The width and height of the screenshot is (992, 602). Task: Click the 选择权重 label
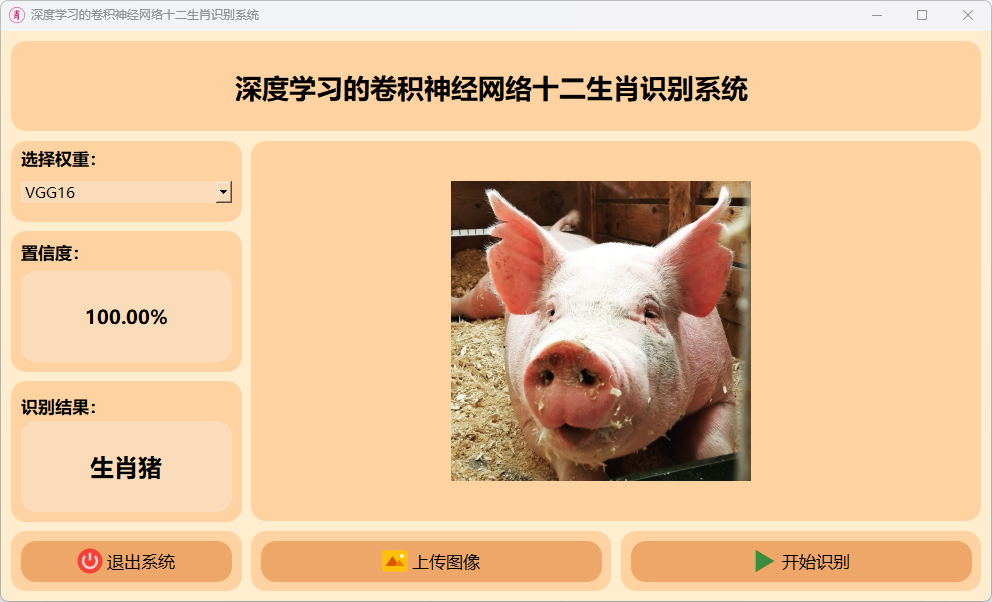[59, 159]
